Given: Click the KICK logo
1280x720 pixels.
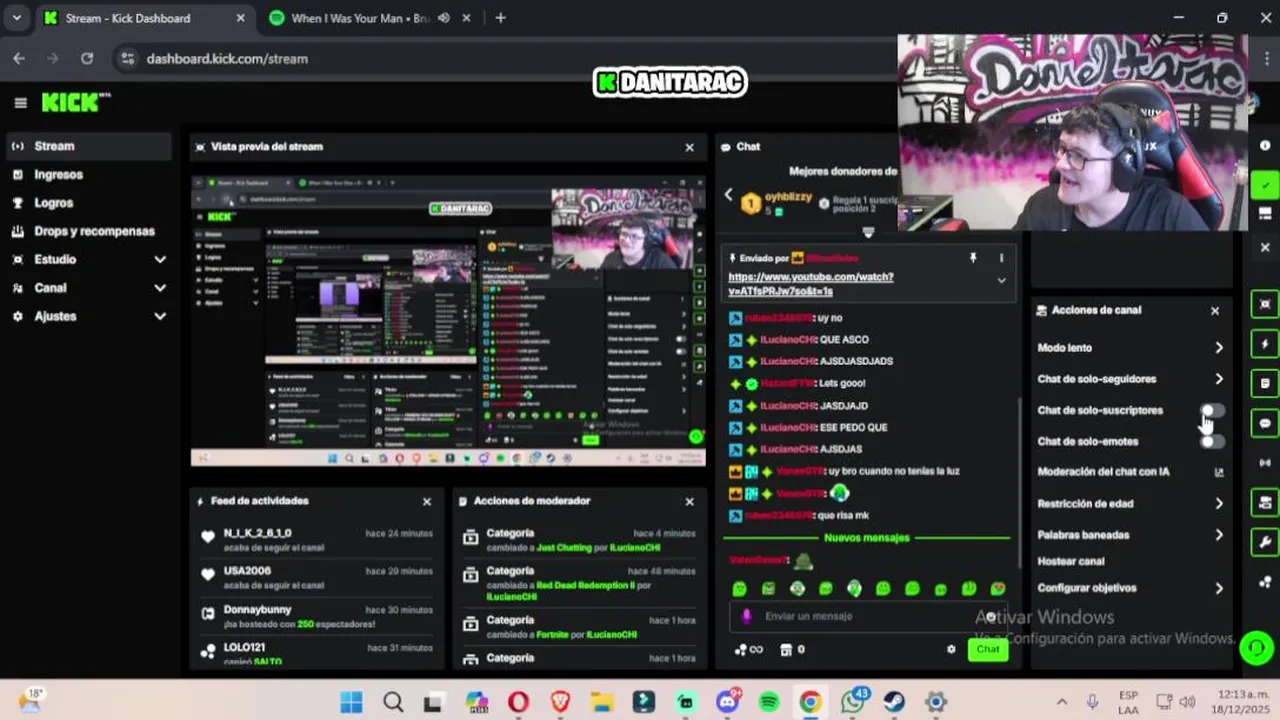Looking at the screenshot, I should (x=75, y=102).
